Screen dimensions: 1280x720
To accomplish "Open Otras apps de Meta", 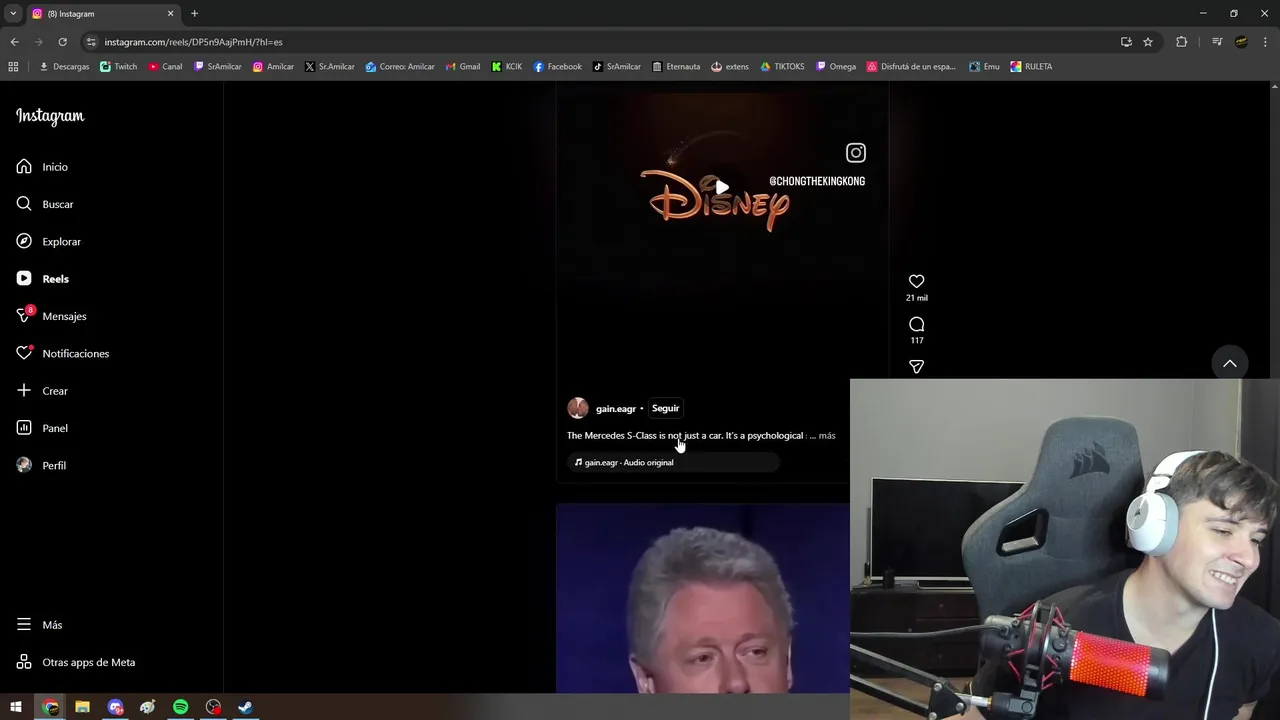I will (x=75, y=662).
